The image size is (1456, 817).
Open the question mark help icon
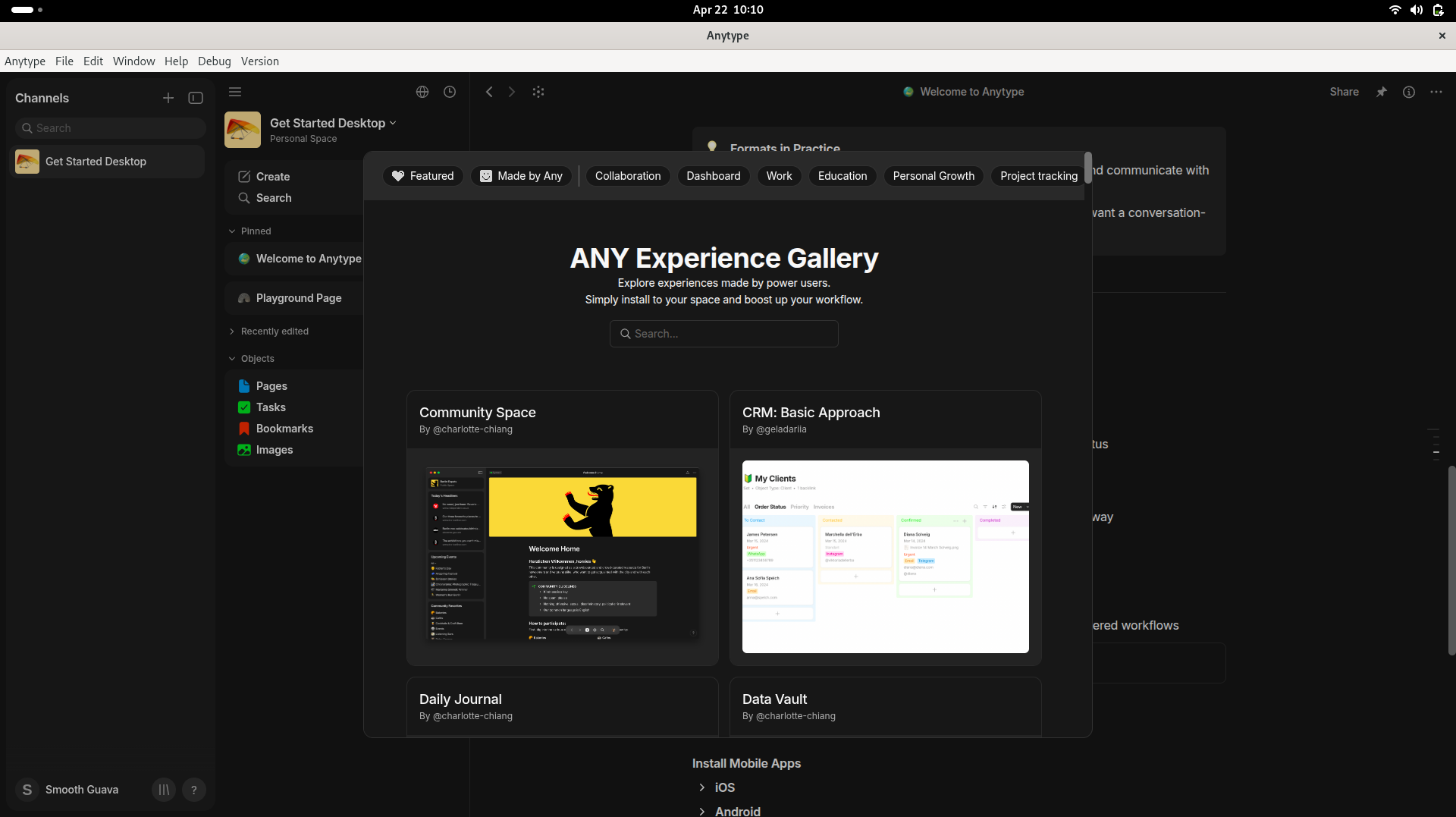tap(194, 790)
